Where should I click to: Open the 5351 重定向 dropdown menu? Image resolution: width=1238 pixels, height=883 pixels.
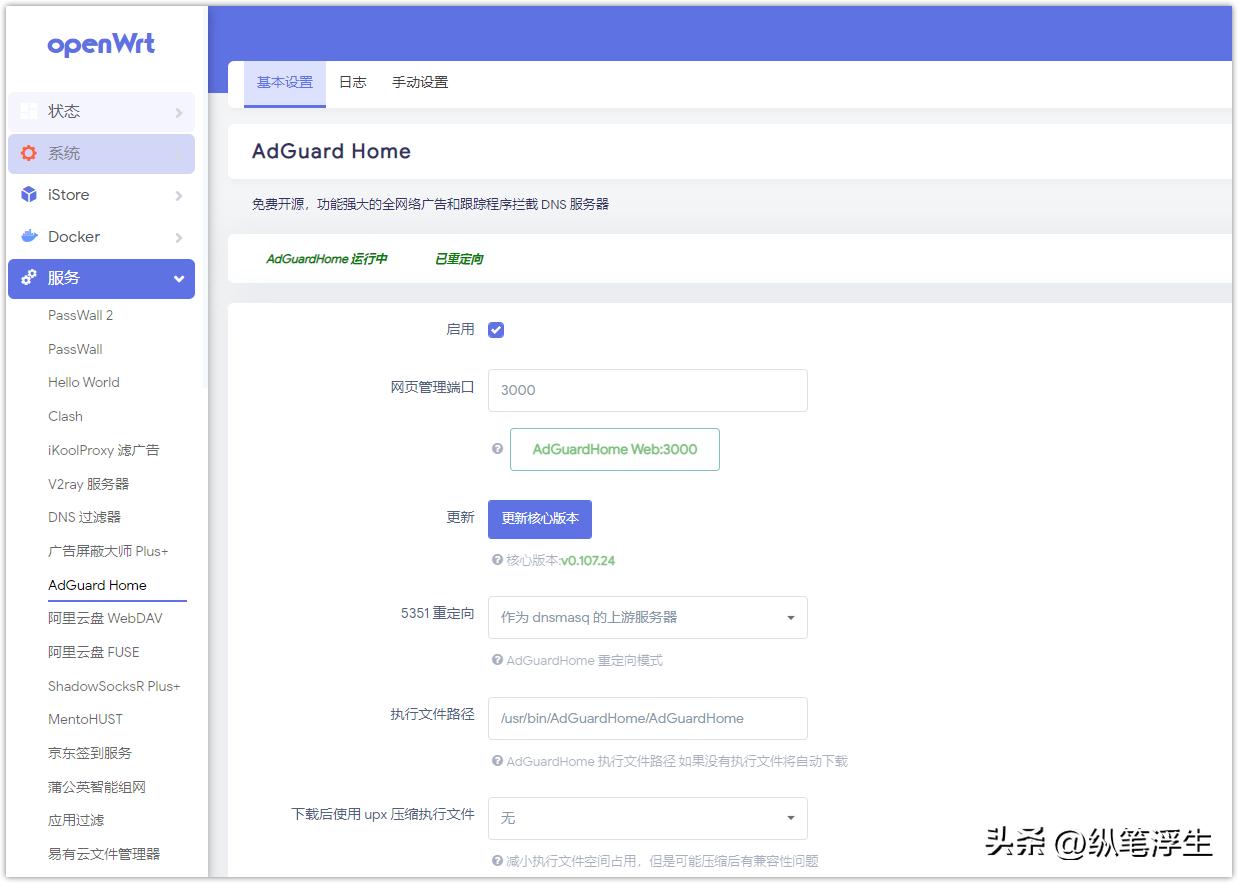[647, 617]
